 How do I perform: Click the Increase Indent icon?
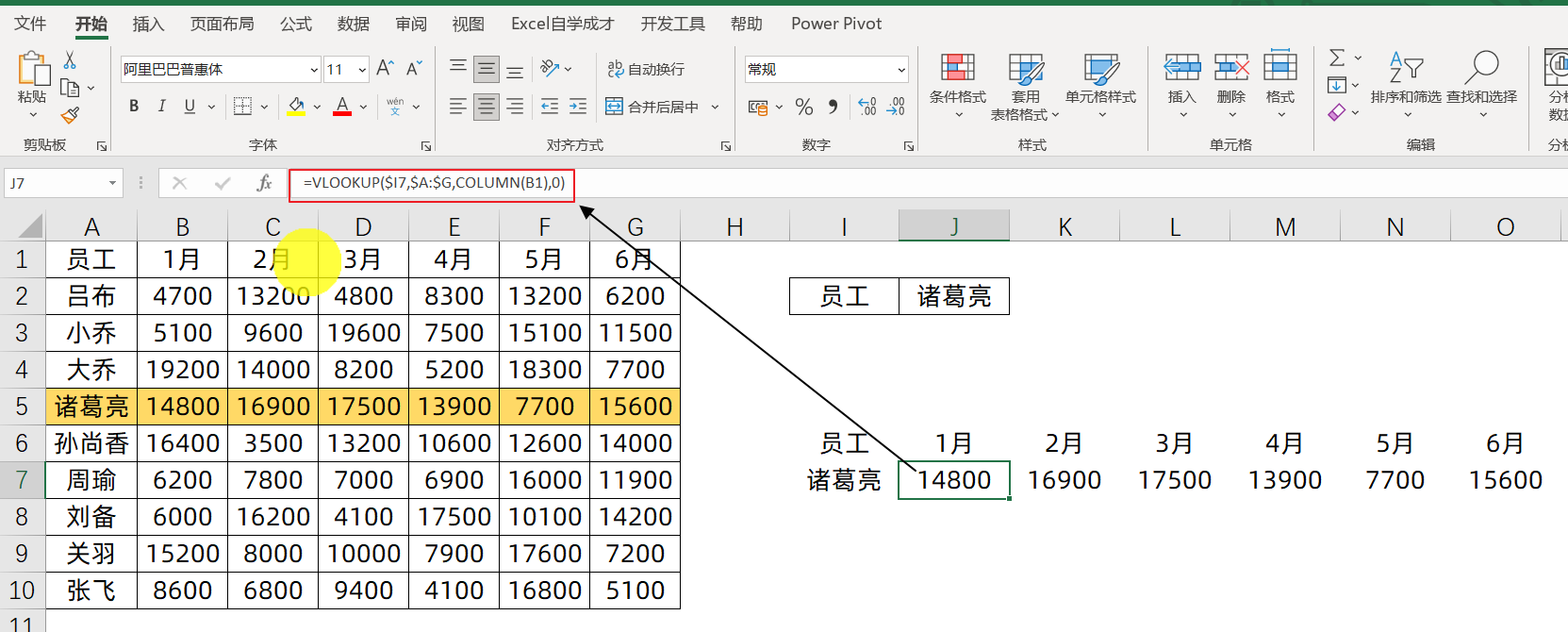578,106
